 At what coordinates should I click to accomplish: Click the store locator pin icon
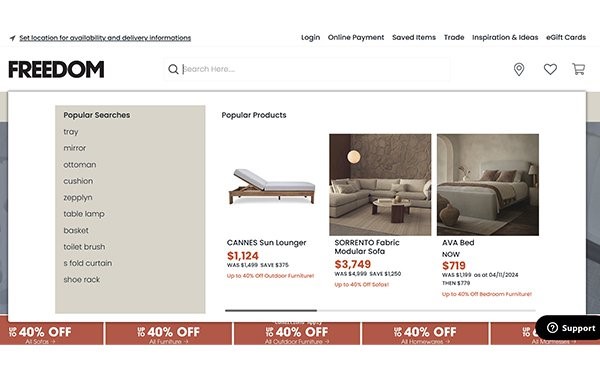tap(518, 69)
